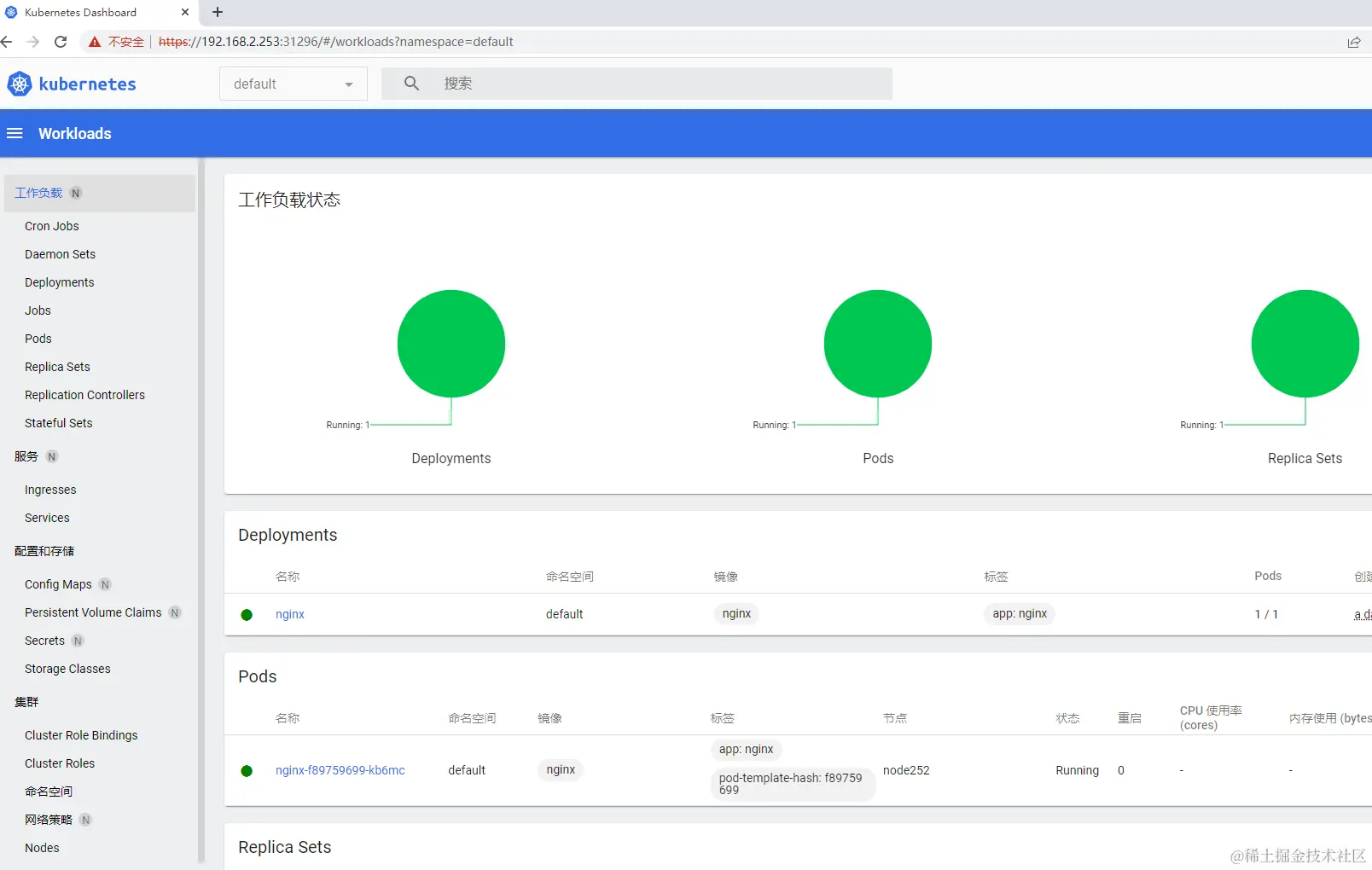Screen dimensions: 1372x870
Task: Navigate to Cluster Role Bindings
Action: coord(81,735)
